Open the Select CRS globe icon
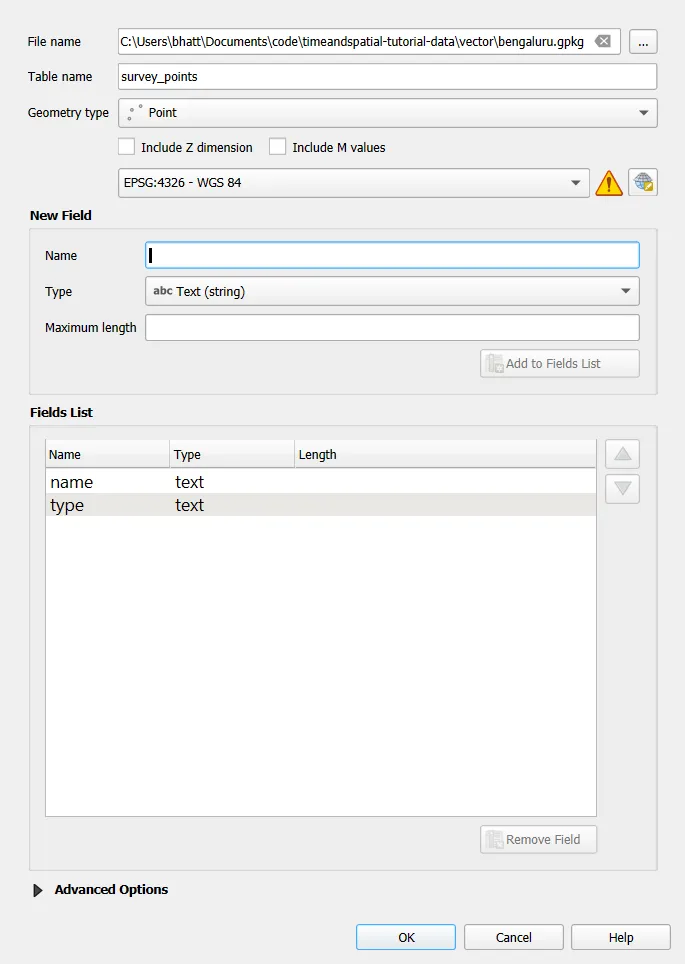Image resolution: width=685 pixels, height=964 pixels. [643, 183]
